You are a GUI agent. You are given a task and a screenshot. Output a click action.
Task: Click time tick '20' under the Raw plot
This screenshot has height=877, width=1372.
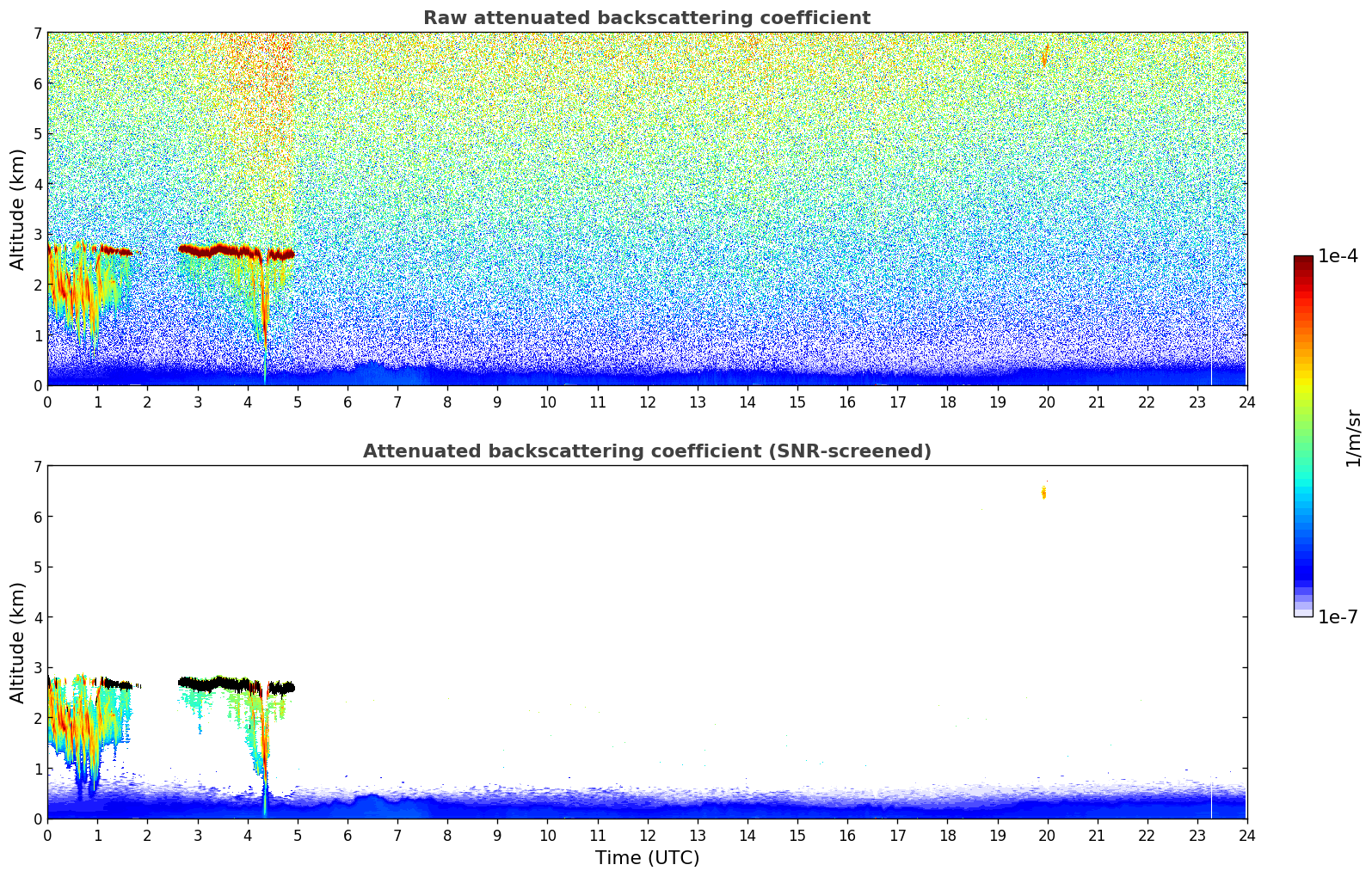[1047, 402]
